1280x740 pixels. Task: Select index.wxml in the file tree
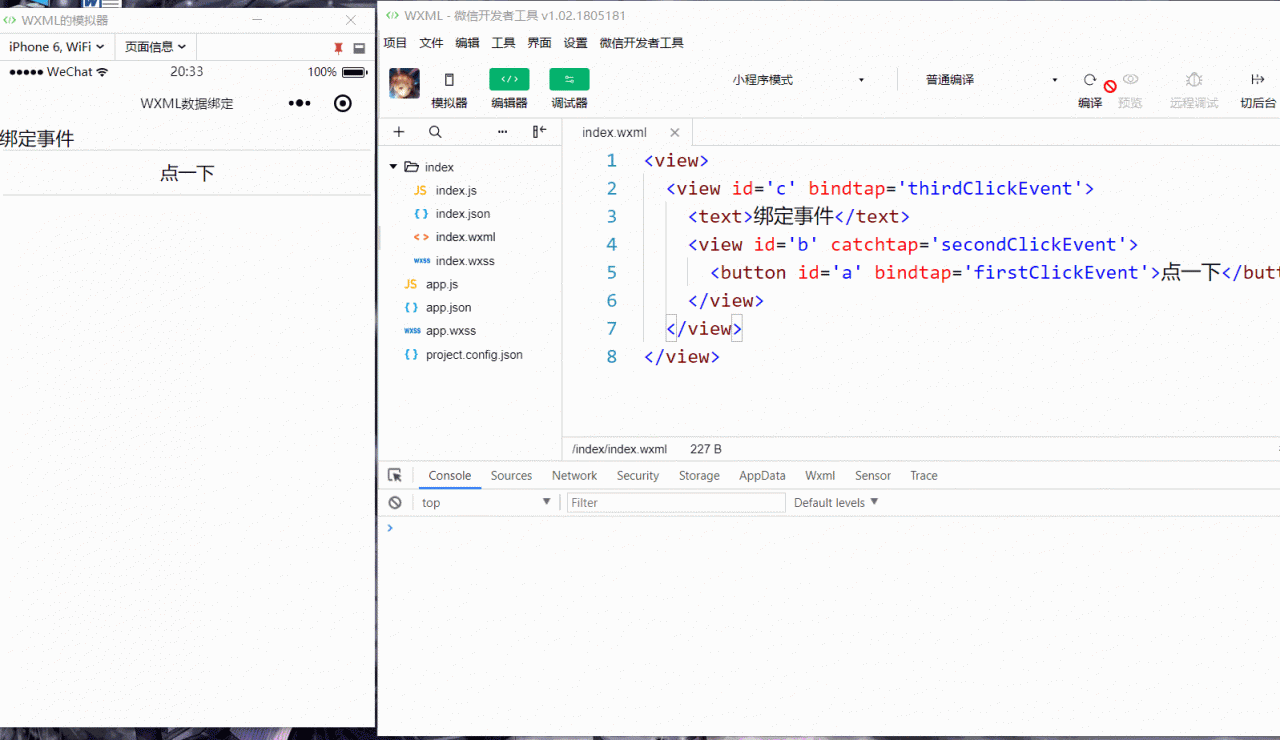coord(465,237)
